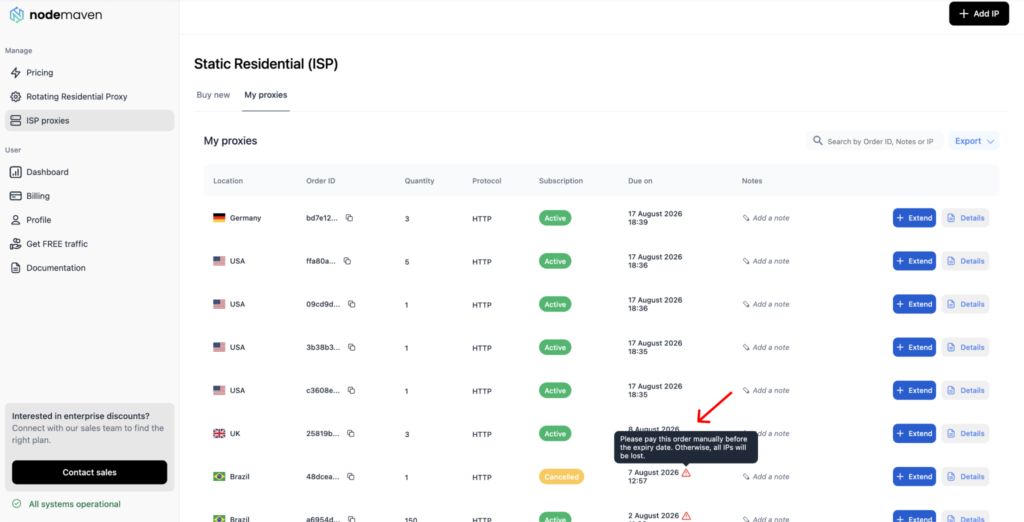Click the UK flag icon
The height and width of the screenshot is (522, 1024).
[219, 434]
